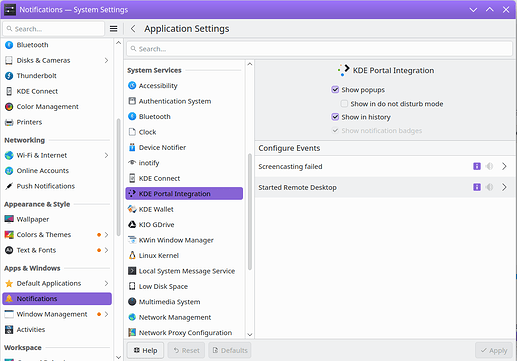The height and width of the screenshot is (361, 517).
Task: Expand the Screencasting failed event
Action: pyautogui.click(x=504, y=166)
